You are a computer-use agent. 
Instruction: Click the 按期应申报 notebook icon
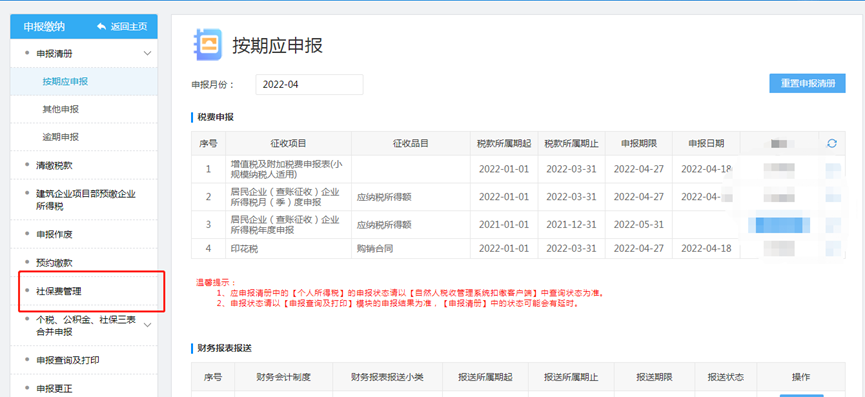[x=207, y=45]
